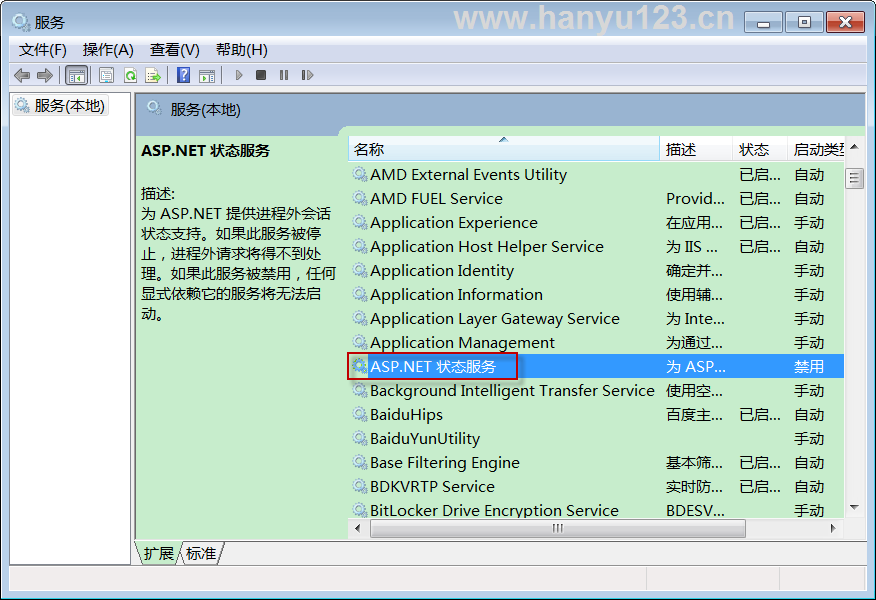Click gear icon beside BaiduYunUtility
Image resolution: width=876 pixels, height=600 pixels.
pyautogui.click(x=360, y=439)
